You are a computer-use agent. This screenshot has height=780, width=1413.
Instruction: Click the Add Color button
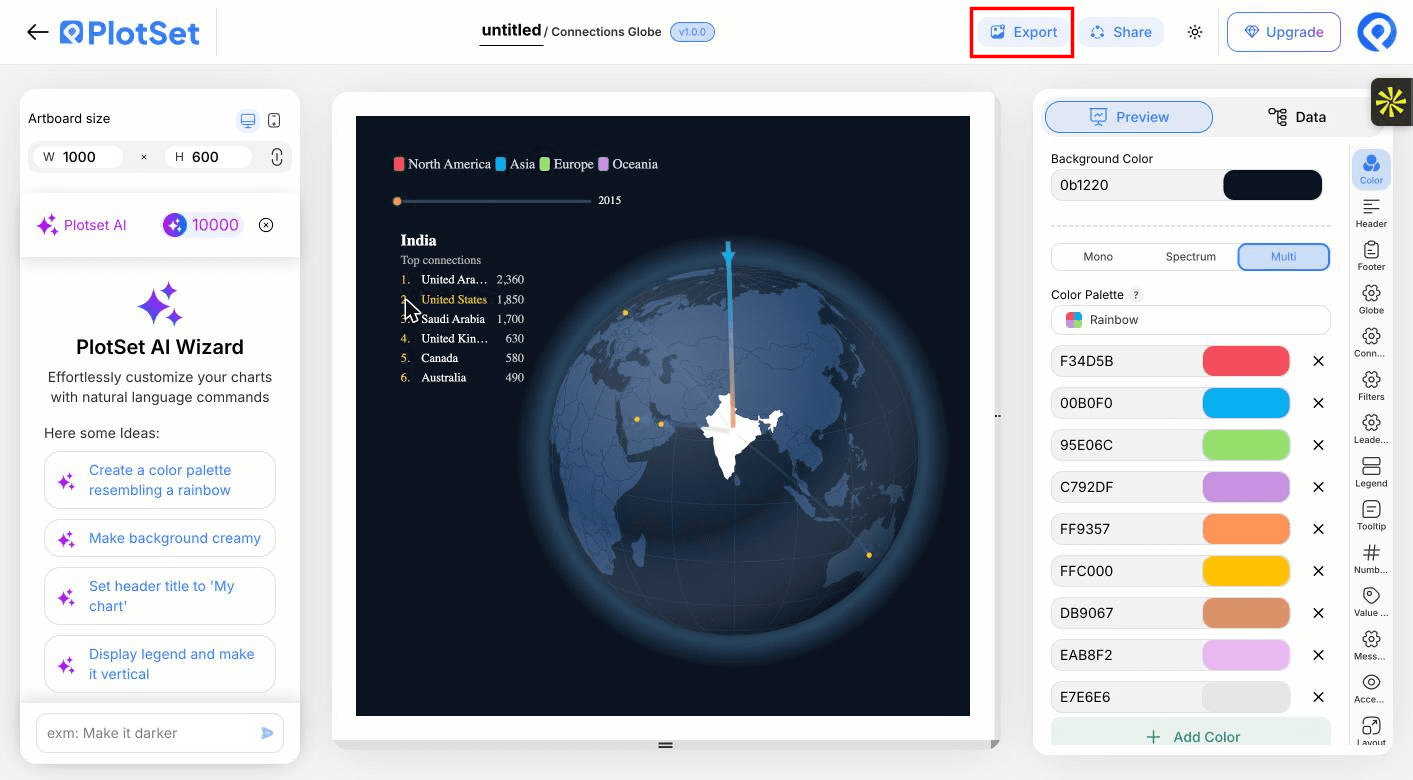(x=1191, y=734)
